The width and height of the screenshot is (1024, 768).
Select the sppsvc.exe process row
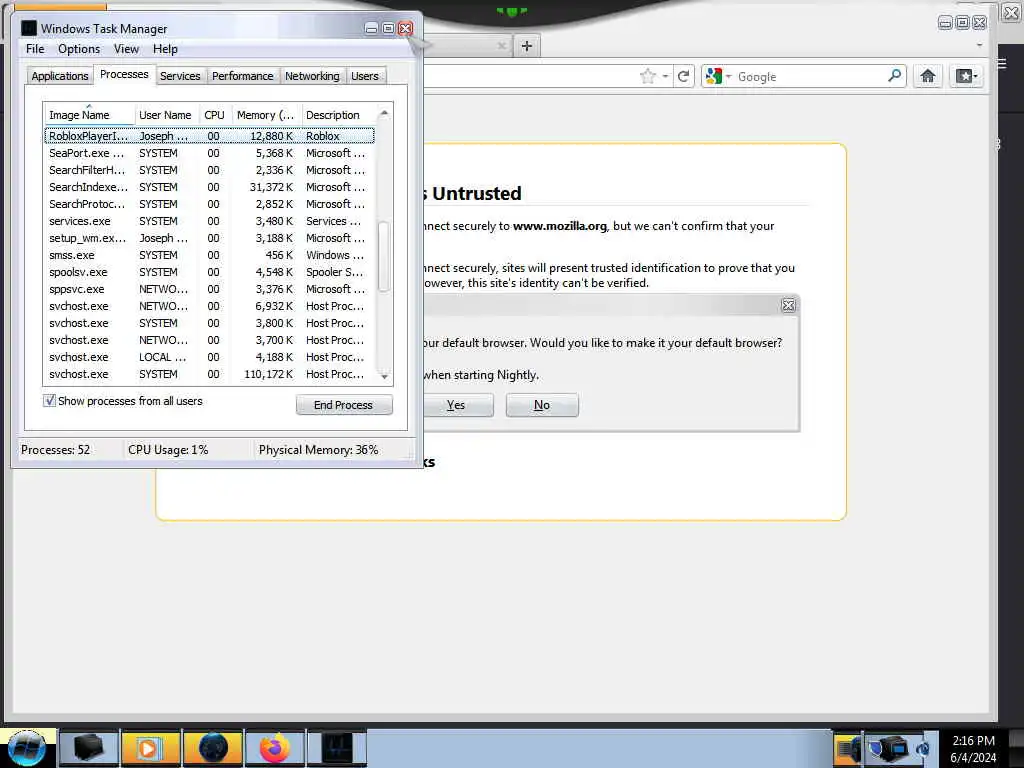(x=209, y=289)
